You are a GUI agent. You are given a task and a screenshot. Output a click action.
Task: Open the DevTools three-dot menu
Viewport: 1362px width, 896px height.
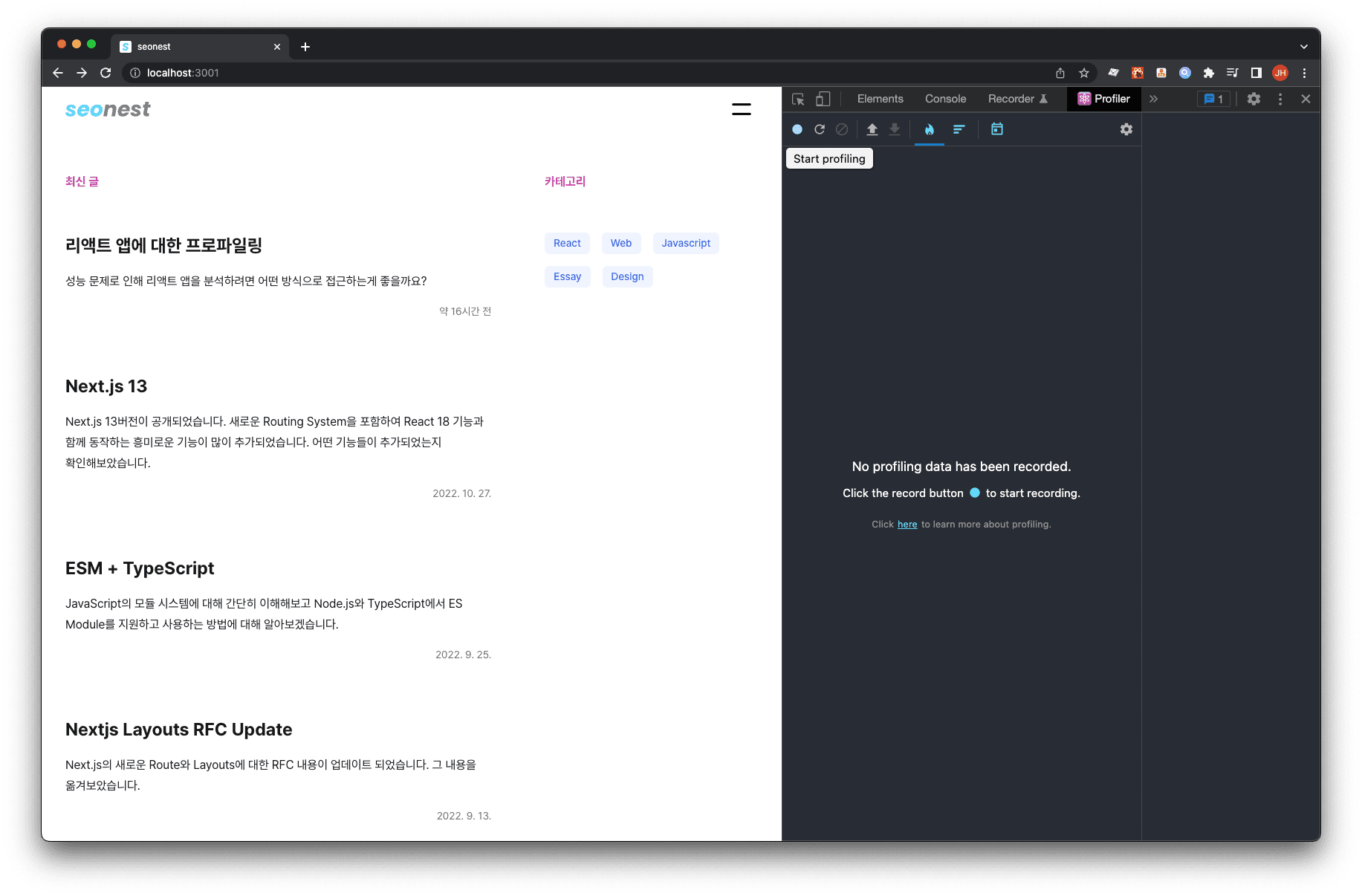click(x=1280, y=99)
